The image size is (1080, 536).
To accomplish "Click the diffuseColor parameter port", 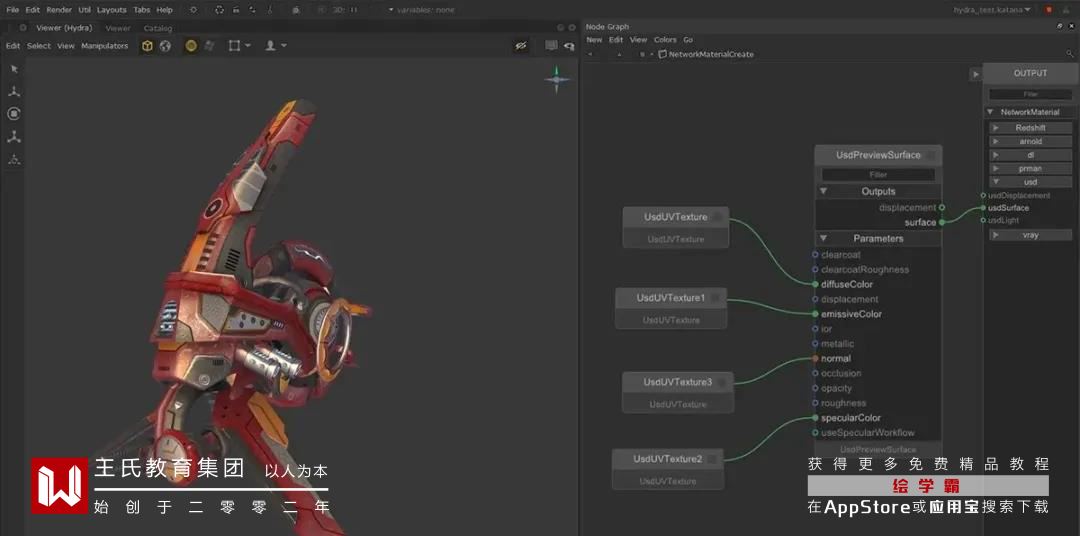I will pyautogui.click(x=816, y=285).
